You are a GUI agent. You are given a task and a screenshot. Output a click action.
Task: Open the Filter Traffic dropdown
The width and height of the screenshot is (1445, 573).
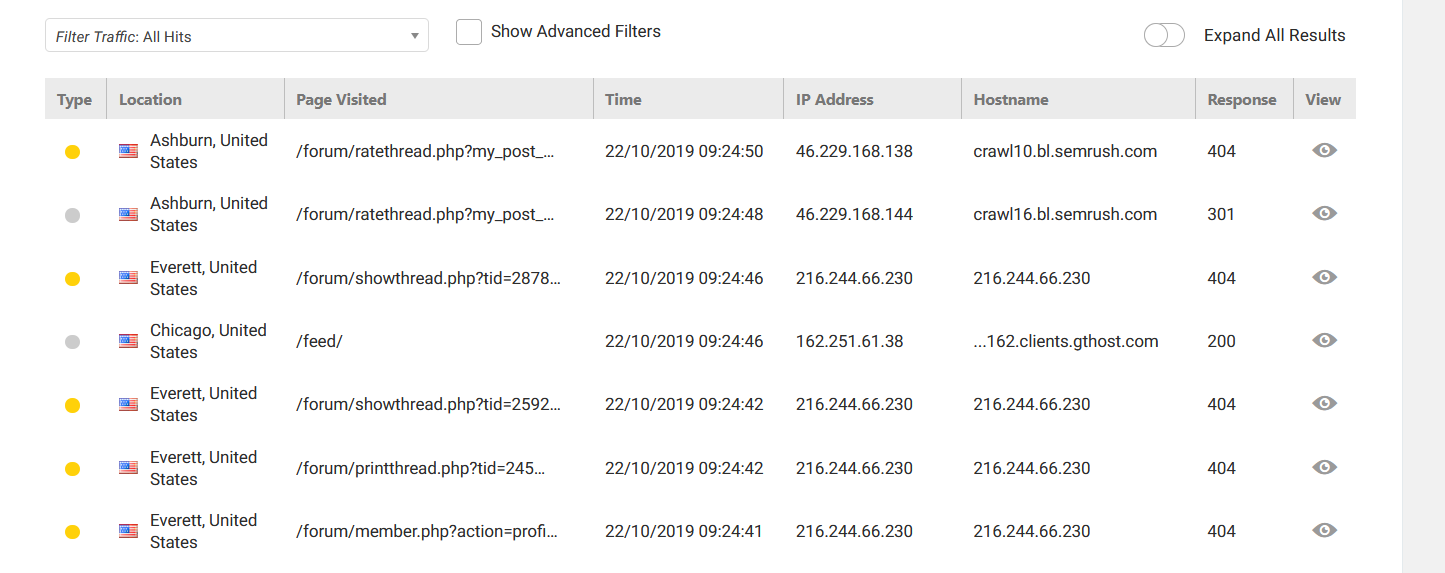point(237,36)
